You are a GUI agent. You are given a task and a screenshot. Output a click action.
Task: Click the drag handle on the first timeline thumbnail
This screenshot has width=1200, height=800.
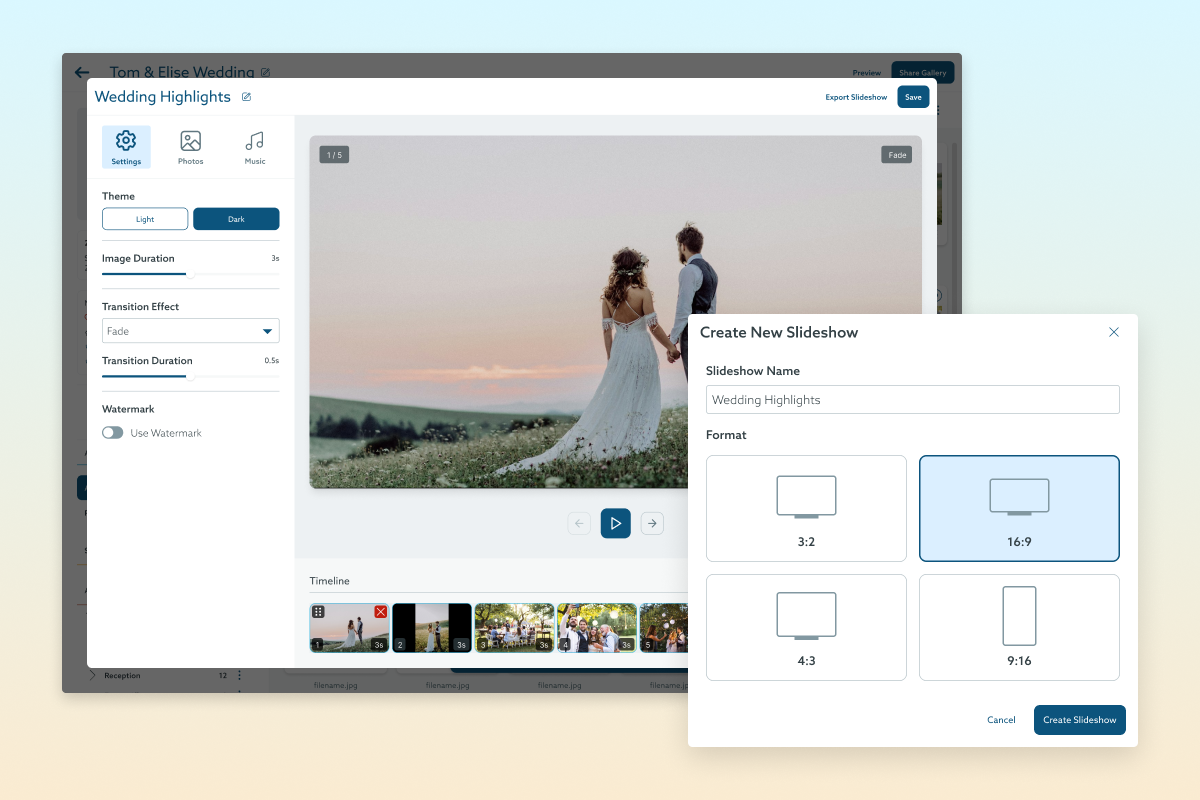(x=317, y=611)
